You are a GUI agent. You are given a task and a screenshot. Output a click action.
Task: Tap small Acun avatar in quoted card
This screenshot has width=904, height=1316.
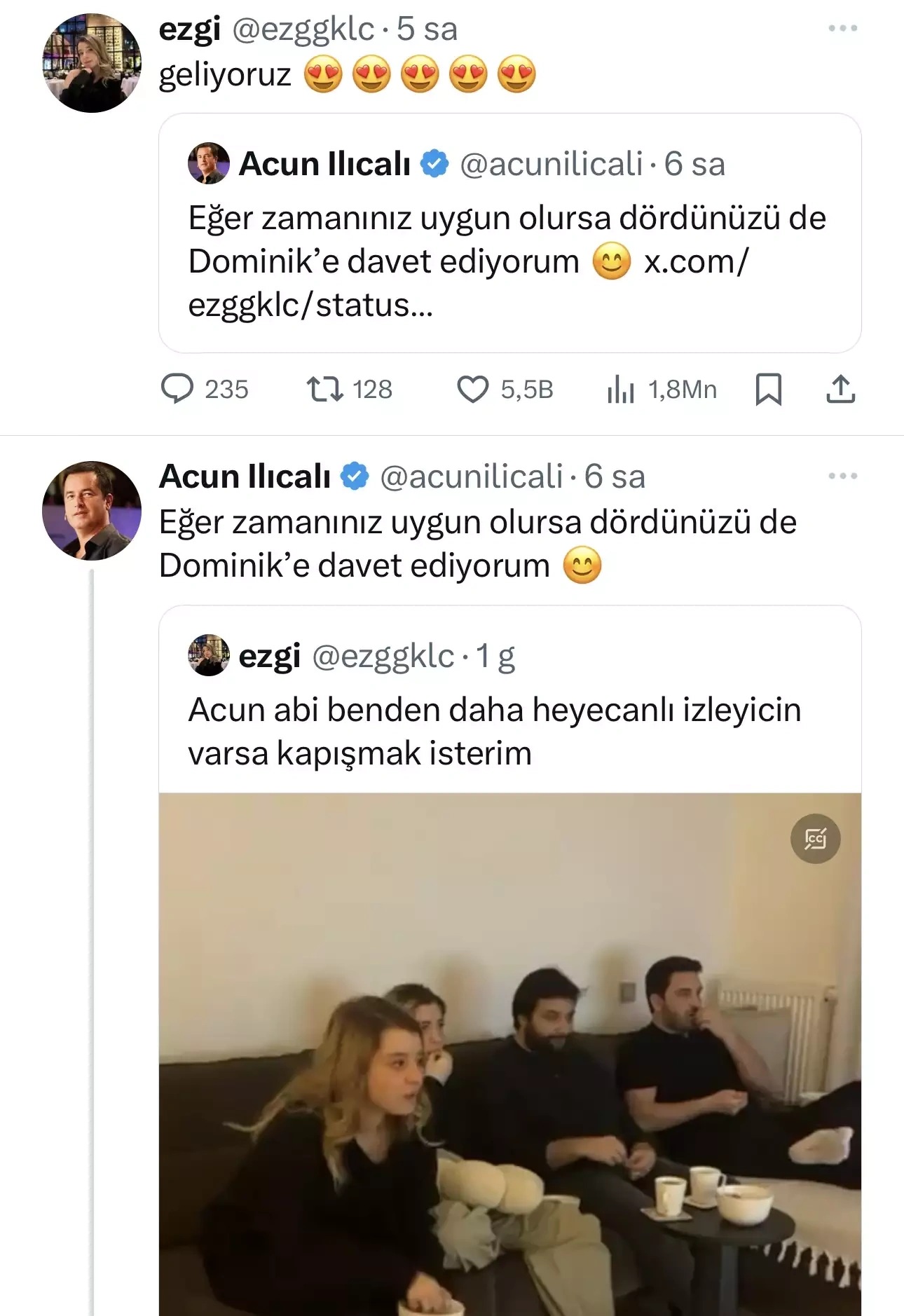[x=209, y=164]
